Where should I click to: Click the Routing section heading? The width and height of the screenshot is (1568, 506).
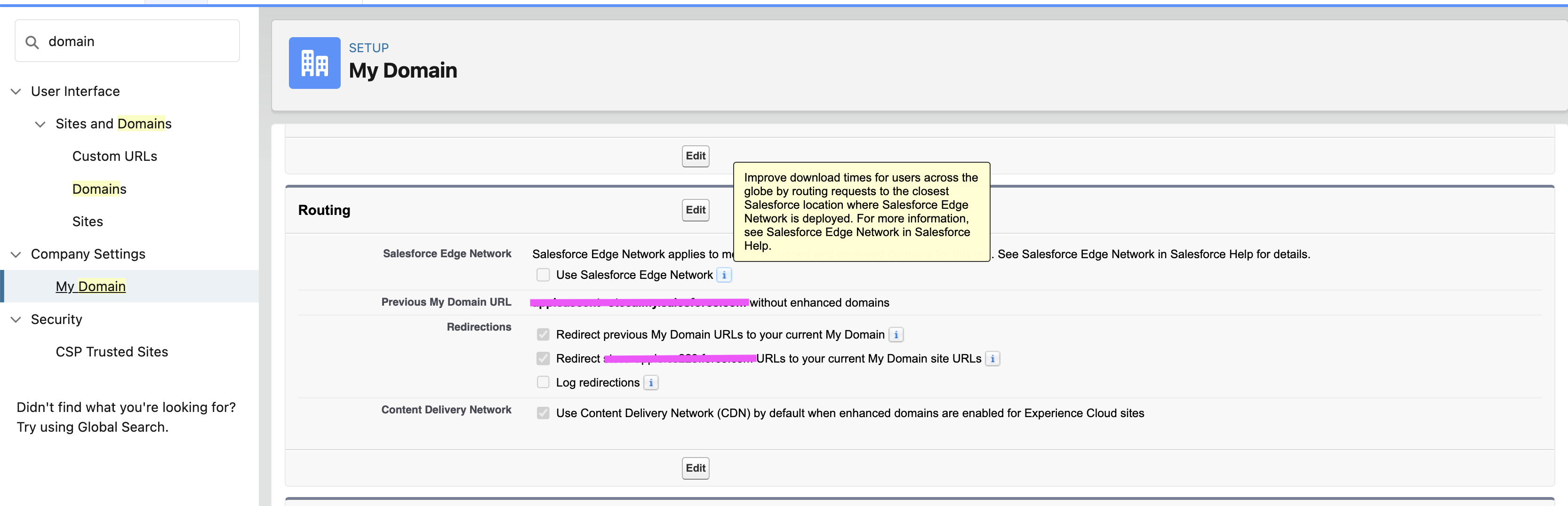point(324,210)
